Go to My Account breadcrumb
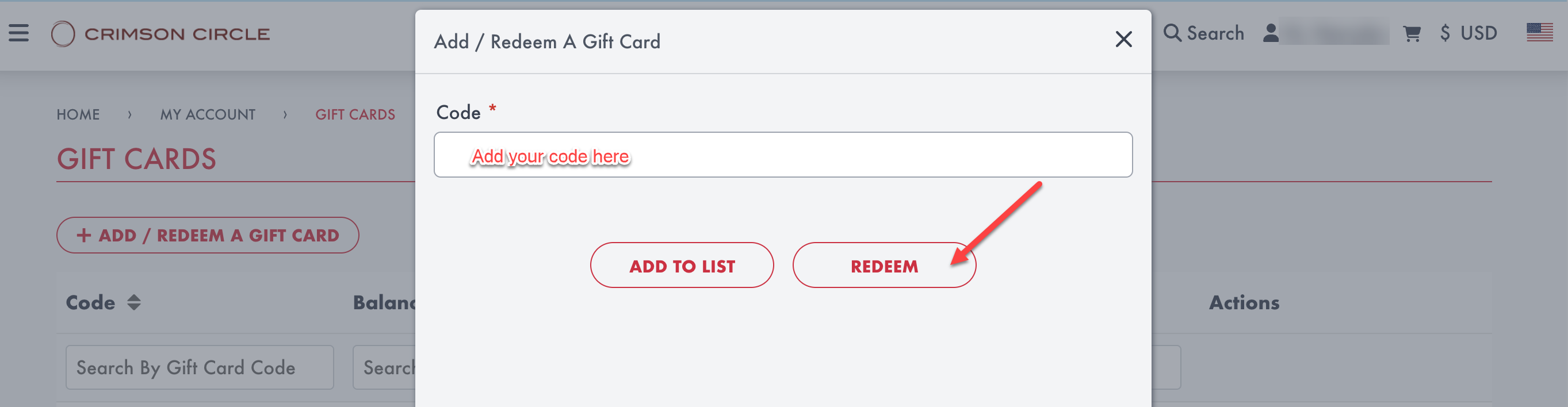The image size is (1568, 407). point(208,114)
